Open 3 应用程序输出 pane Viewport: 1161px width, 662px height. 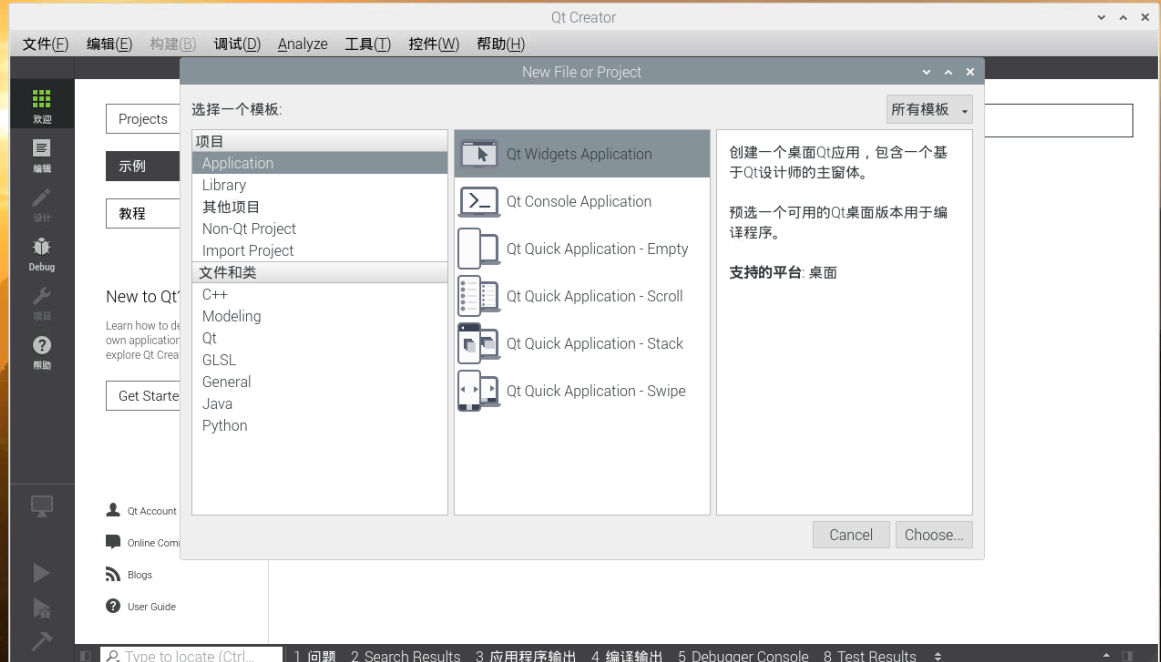pyautogui.click(x=526, y=655)
